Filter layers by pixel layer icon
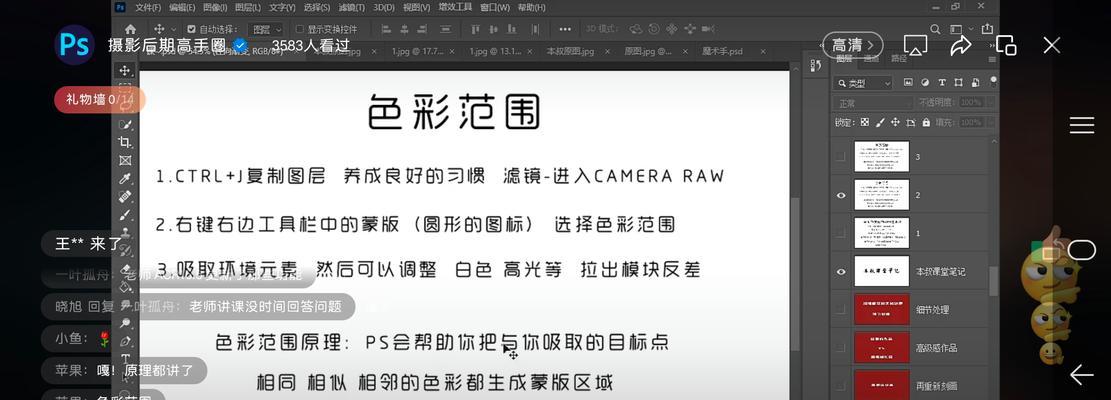Viewport: 1111px width, 400px height. point(908,83)
